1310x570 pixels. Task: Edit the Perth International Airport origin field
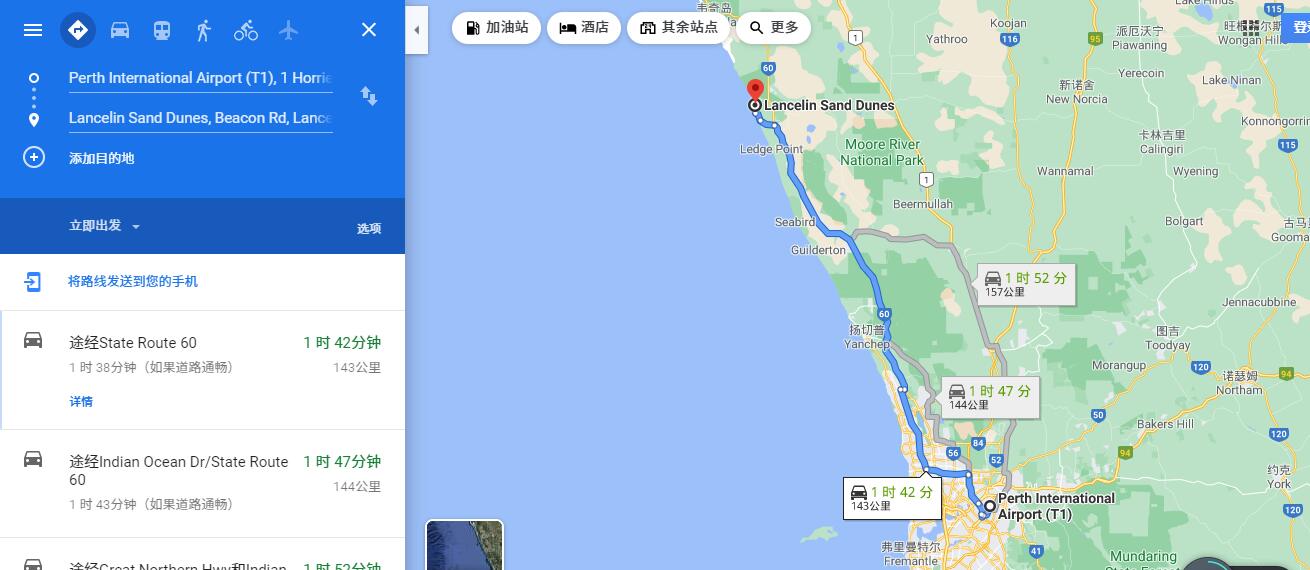point(200,78)
